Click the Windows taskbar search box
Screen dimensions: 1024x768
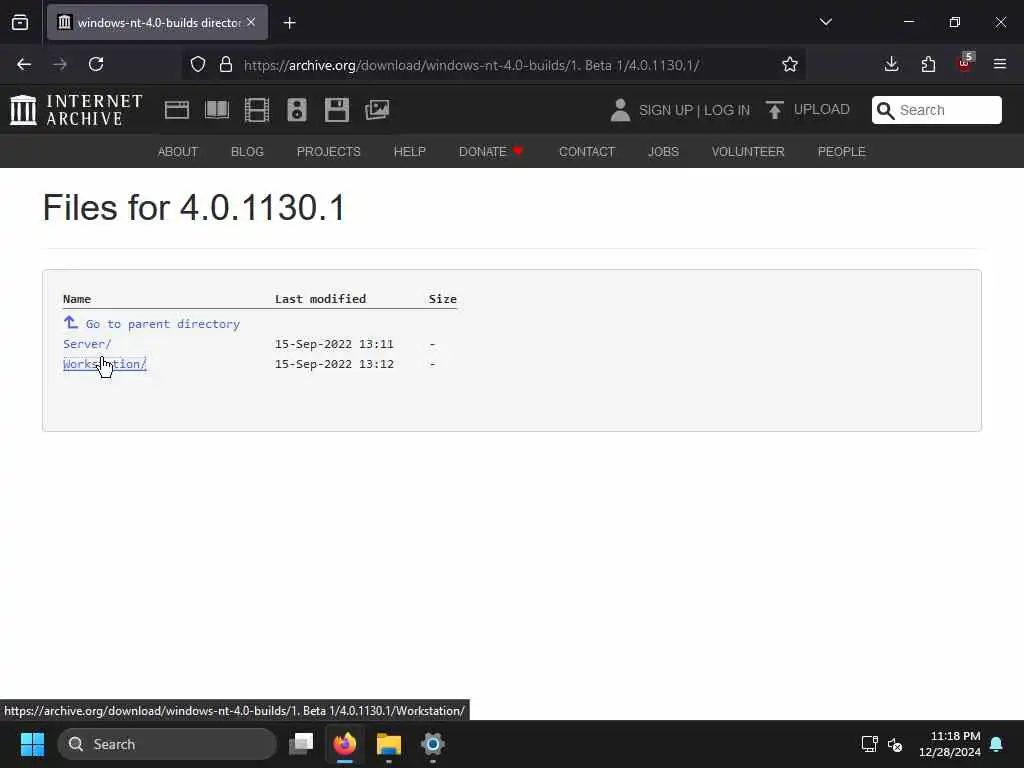pos(167,744)
